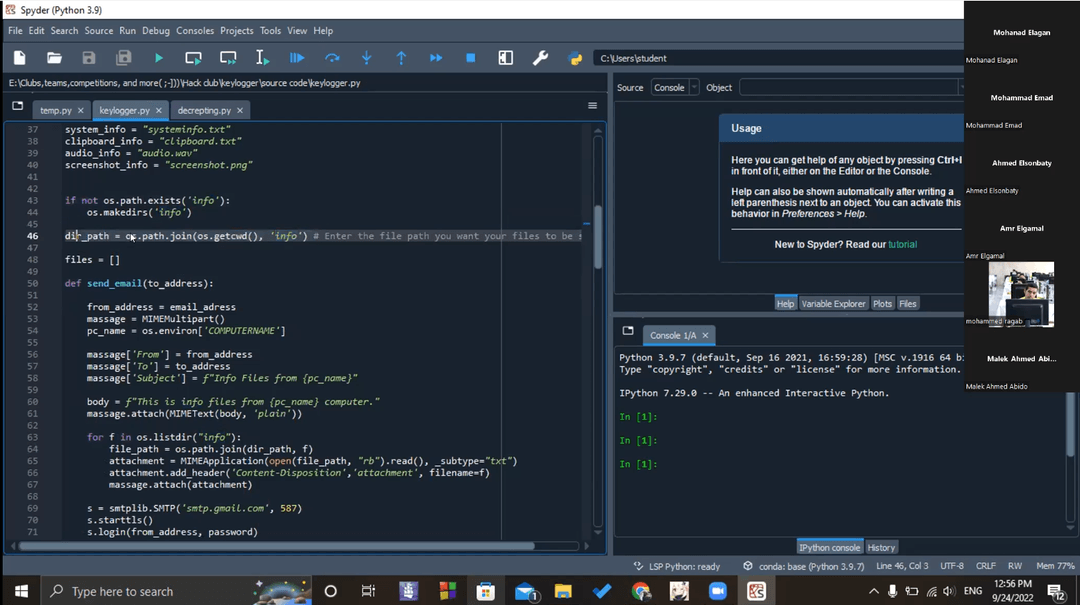
Task: Start debugging the file
Action: pos(297,58)
